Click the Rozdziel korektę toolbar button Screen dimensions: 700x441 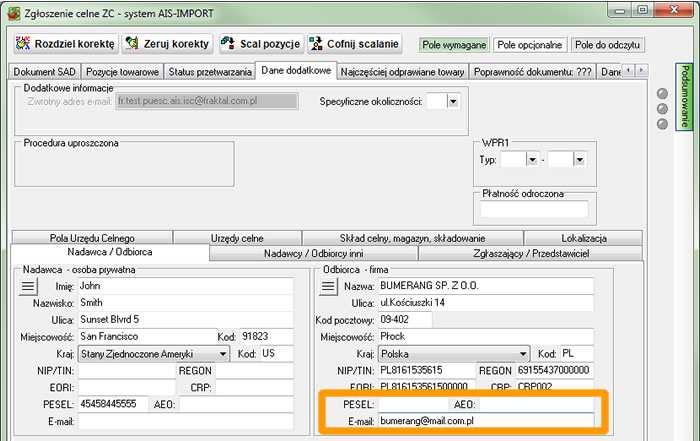pyautogui.click(x=66, y=44)
